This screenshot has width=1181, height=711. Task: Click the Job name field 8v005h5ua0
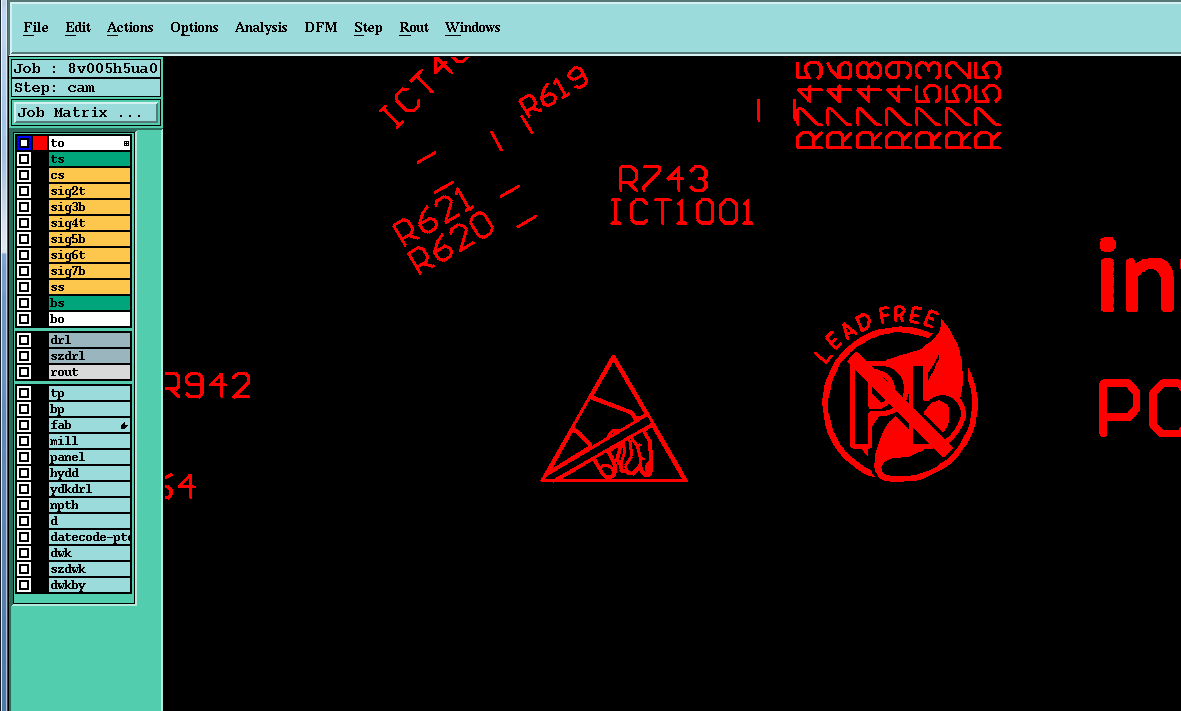(87, 69)
